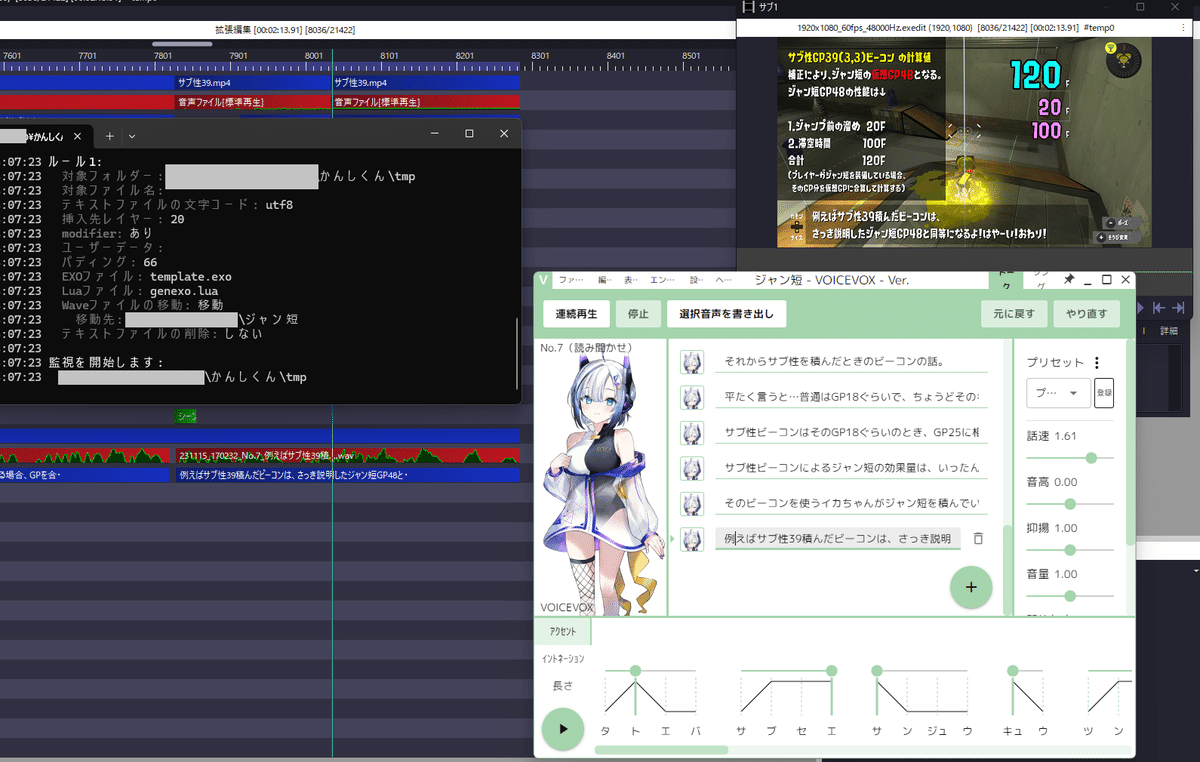The width and height of the screenshot is (1200, 762).
Task: Select サブ性39.mp4 clip after the playhead
Action: click(426, 83)
